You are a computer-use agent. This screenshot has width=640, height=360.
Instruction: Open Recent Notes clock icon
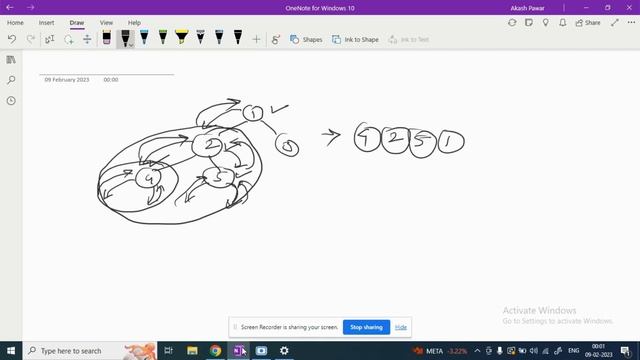(x=11, y=100)
